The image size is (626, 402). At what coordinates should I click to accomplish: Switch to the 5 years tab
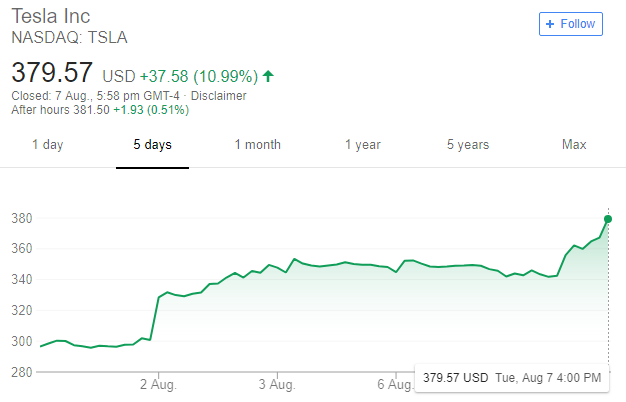(467, 145)
